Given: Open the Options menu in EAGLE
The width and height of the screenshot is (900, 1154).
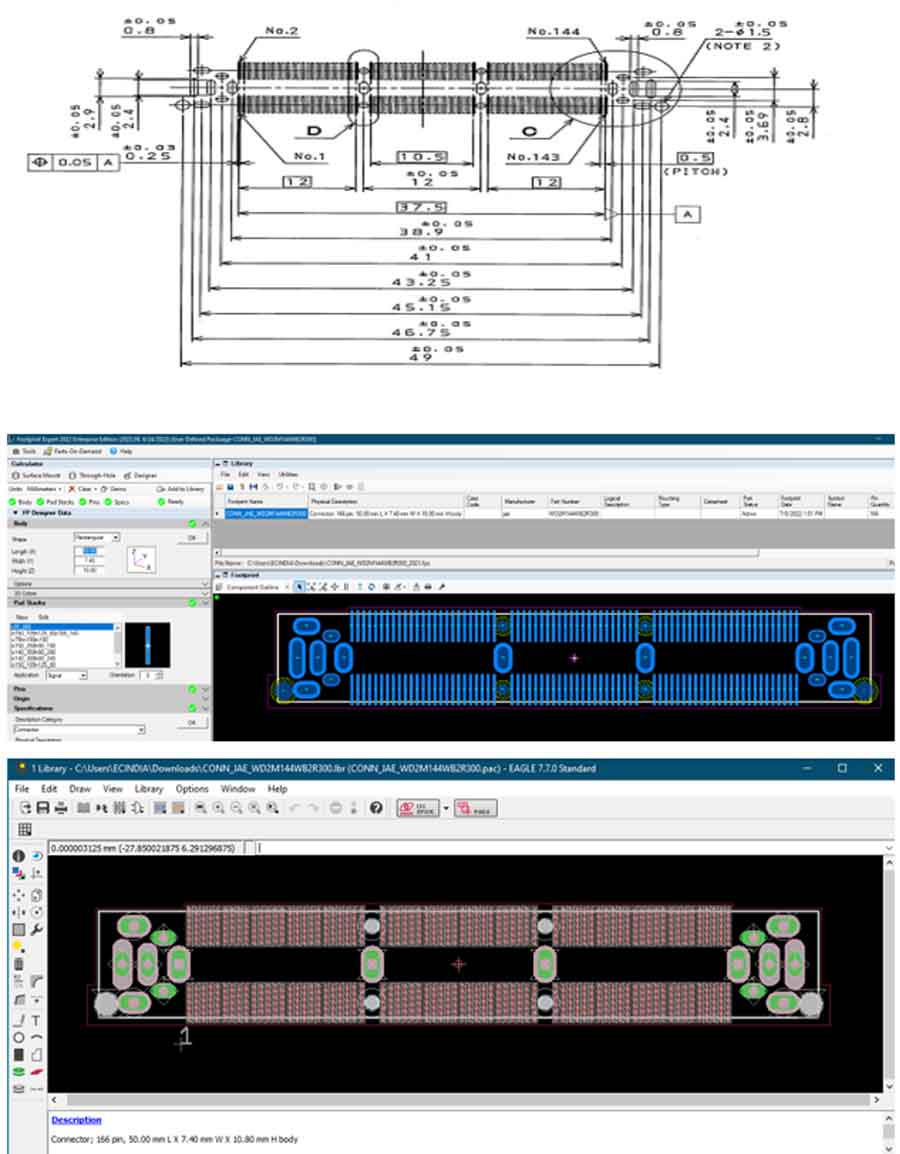Looking at the screenshot, I should click(x=192, y=788).
